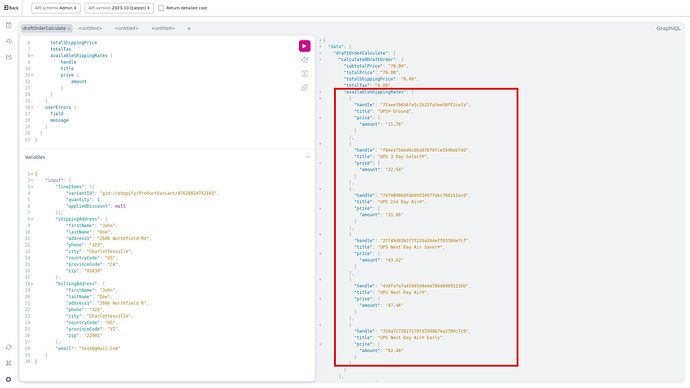Collapse "availableShippingRates" array in the response
Viewport: 690px width, 388px height.
click(x=320, y=92)
